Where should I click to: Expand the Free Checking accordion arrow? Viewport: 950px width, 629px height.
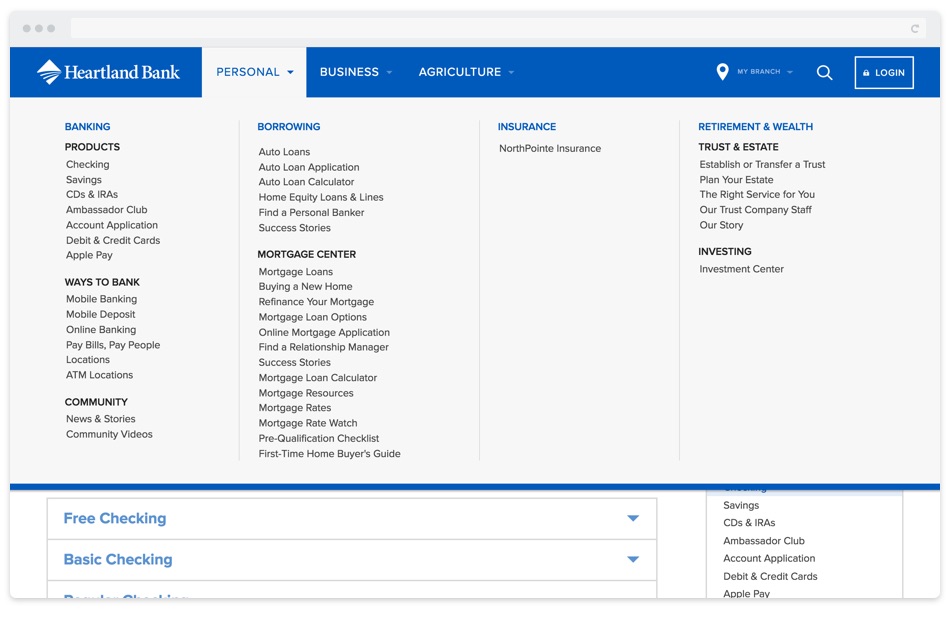(633, 518)
